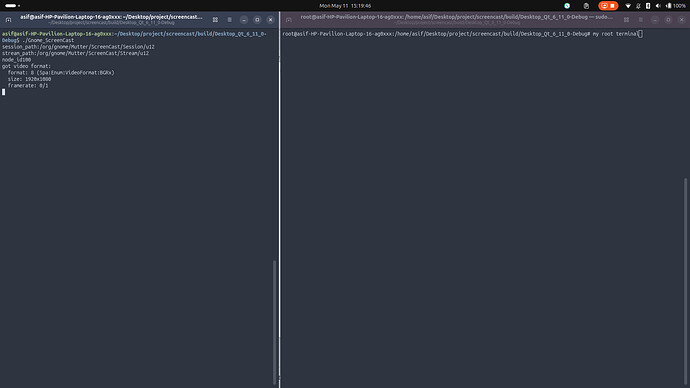
Task: Open the main menu of the asif terminal
Action: tap(229, 20)
